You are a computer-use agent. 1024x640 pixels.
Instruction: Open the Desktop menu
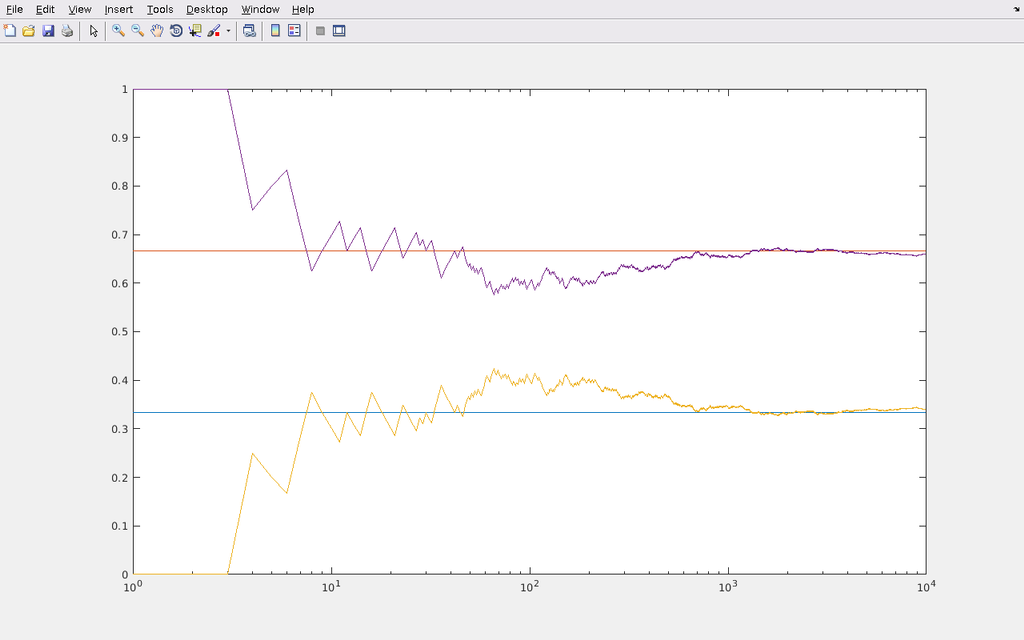pos(206,9)
